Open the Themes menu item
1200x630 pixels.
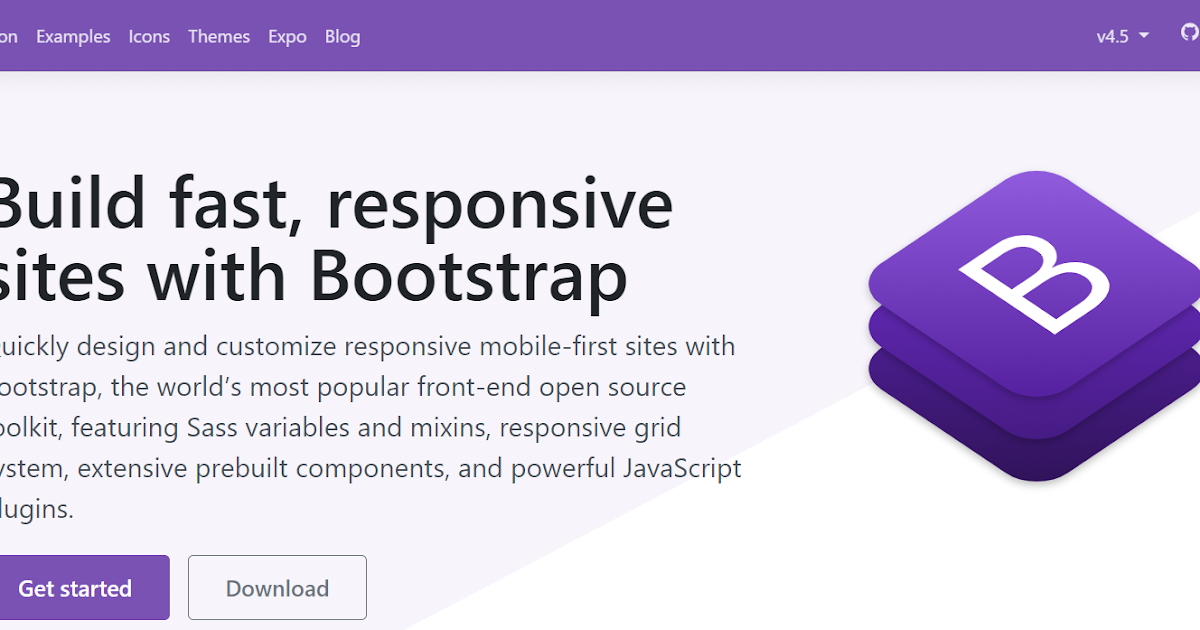(219, 36)
